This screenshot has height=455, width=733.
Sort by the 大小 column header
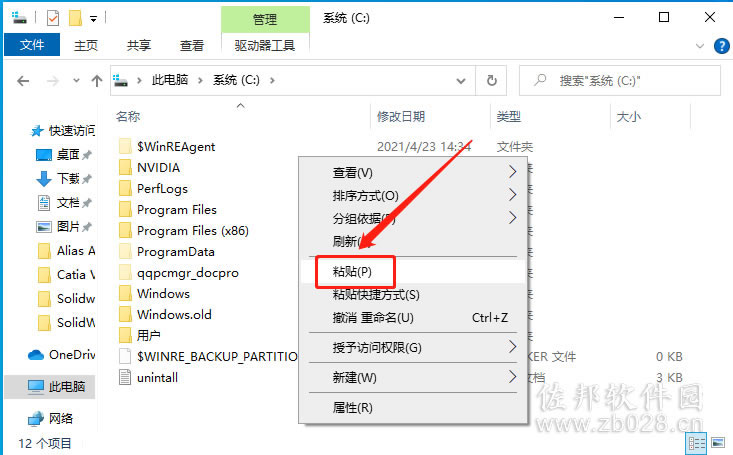pos(628,116)
